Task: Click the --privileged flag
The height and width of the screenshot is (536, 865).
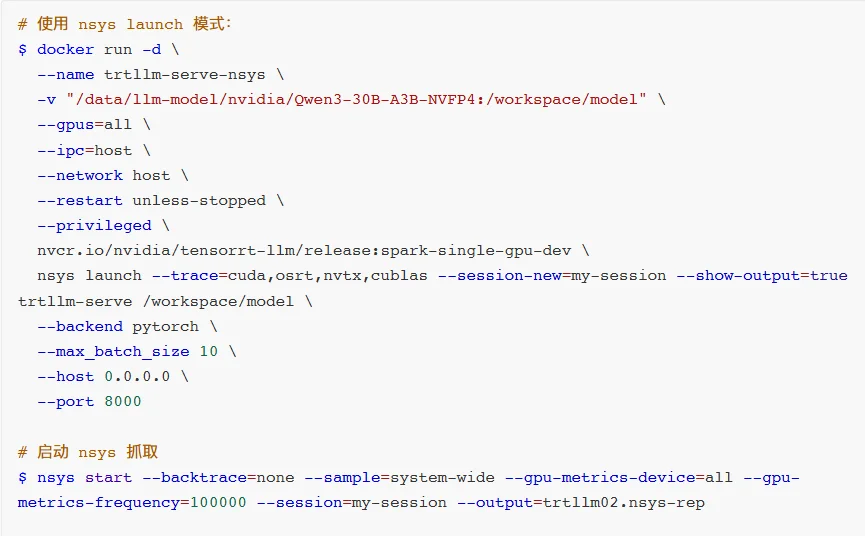Action: click(94, 225)
